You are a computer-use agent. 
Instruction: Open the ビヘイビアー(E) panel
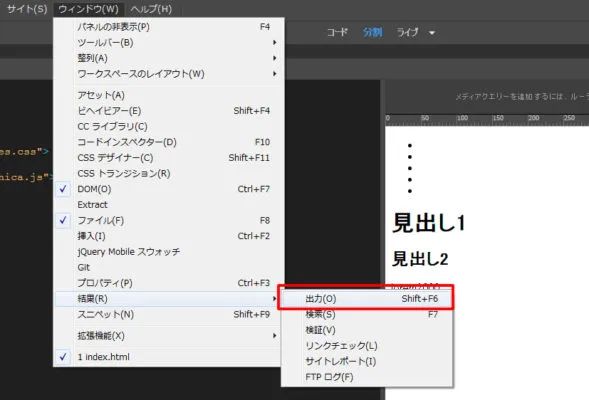point(168,111)
